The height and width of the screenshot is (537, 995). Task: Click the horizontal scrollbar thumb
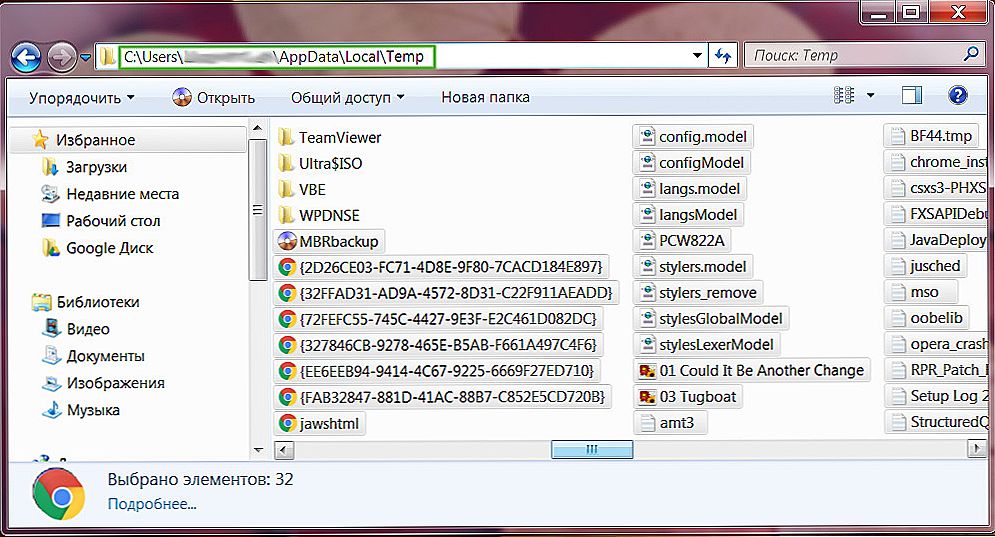[592, 449]
